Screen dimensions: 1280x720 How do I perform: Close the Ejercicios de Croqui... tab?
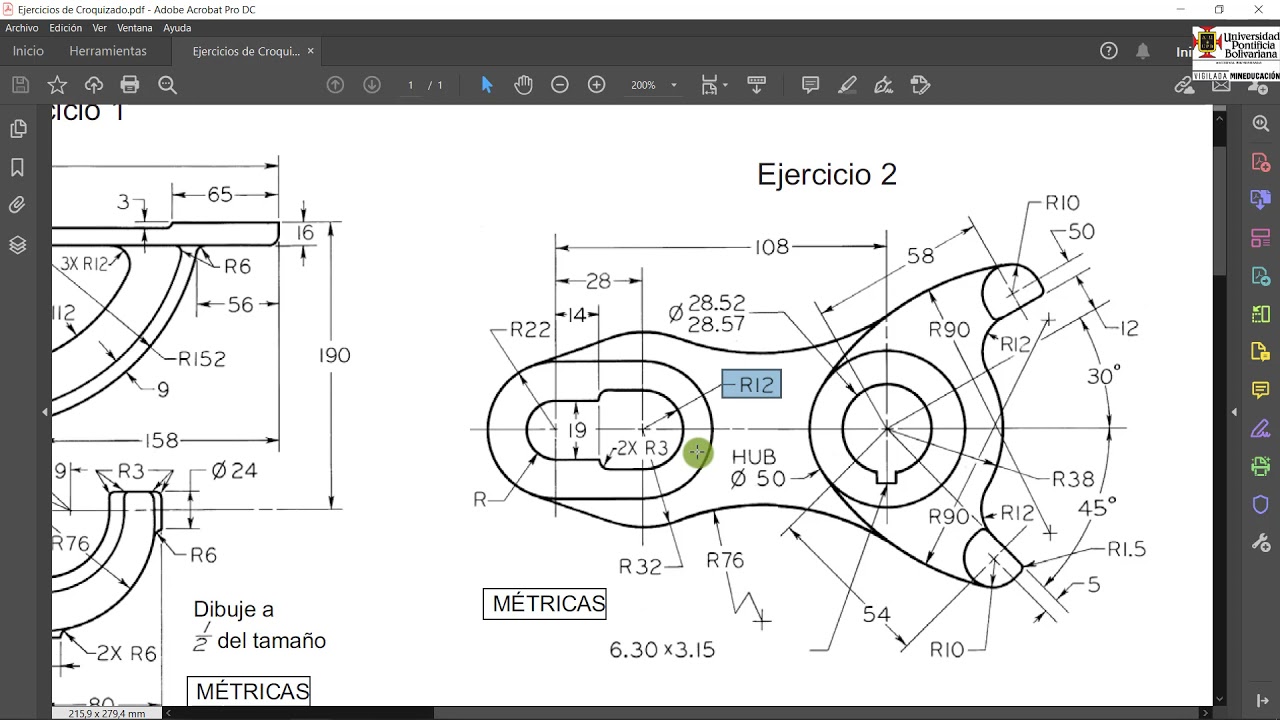coord(311,51)
